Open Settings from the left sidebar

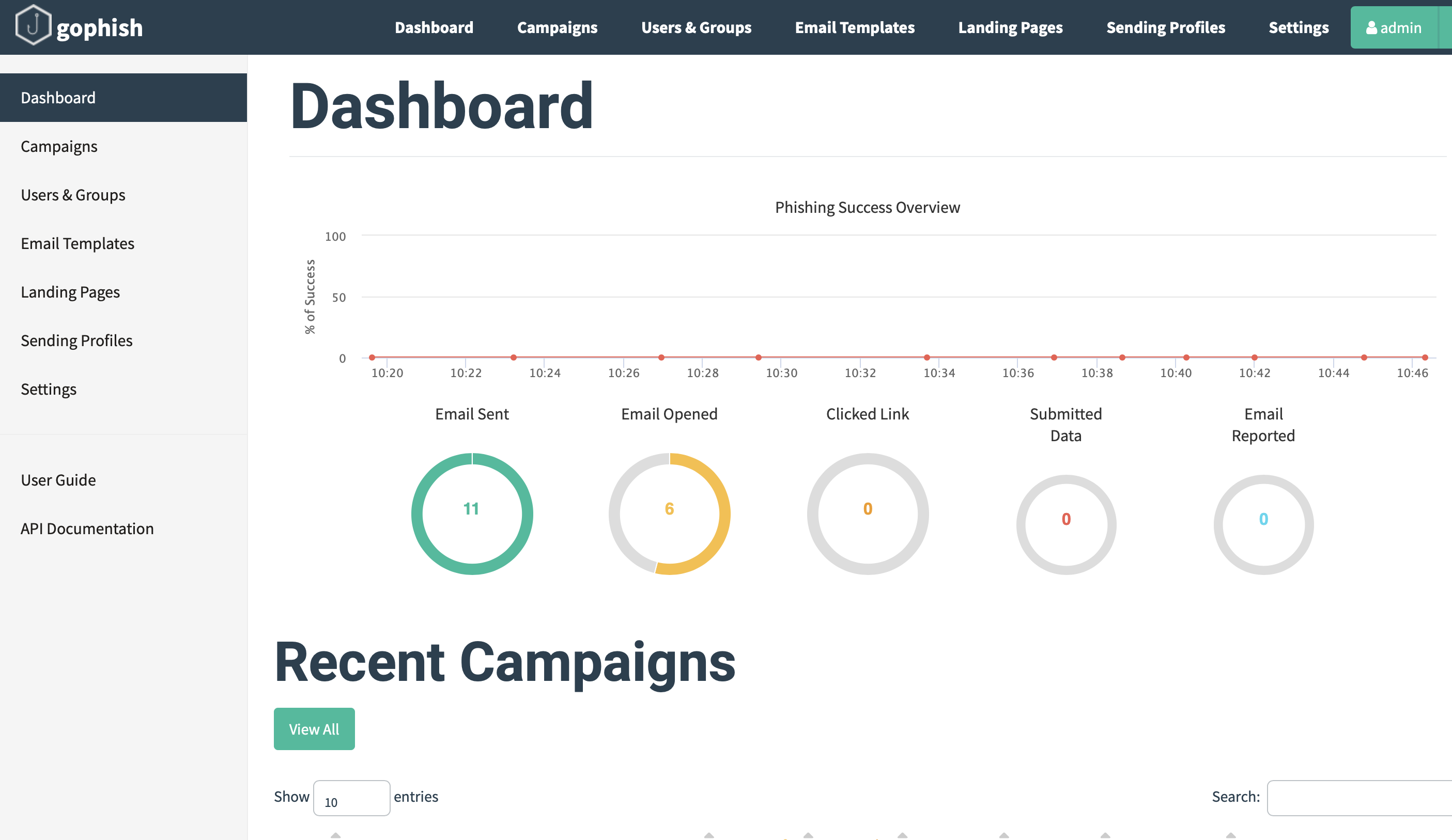point(49,389)
